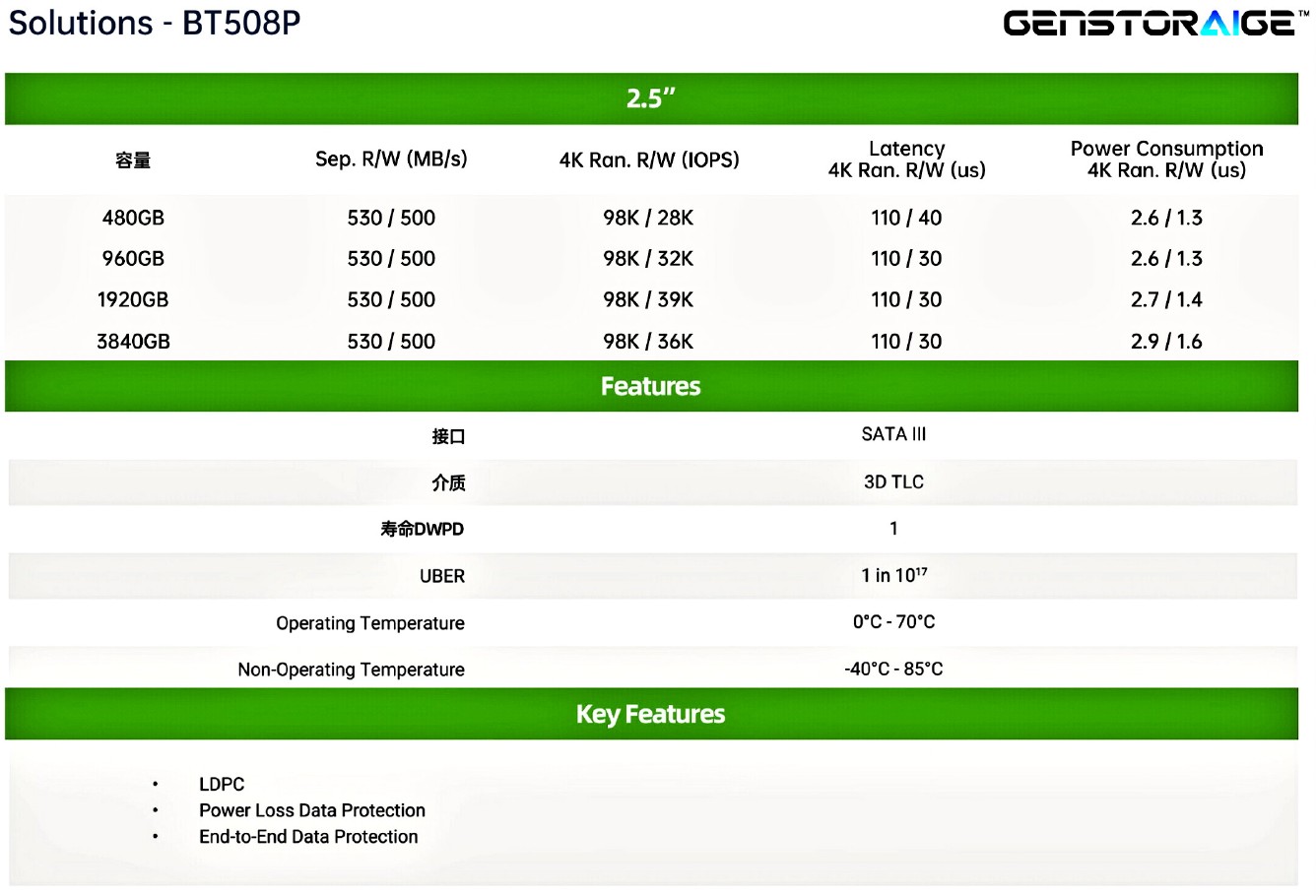
Task: Click the Power Loss Data Protection item
Action: [x=312, y=810]
